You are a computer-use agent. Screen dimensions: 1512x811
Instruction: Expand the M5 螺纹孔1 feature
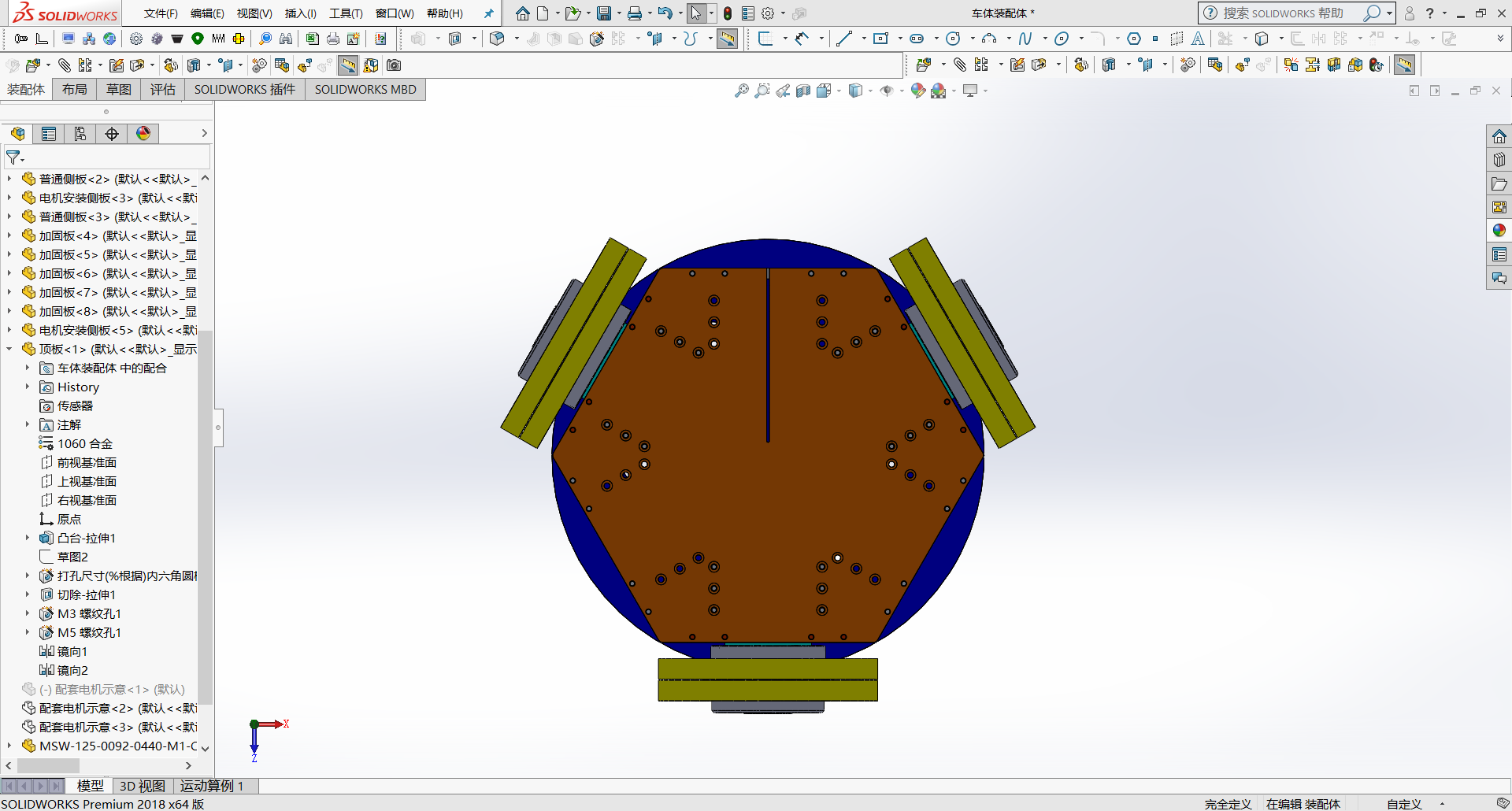pyautogui.click(x=27, y=632)
